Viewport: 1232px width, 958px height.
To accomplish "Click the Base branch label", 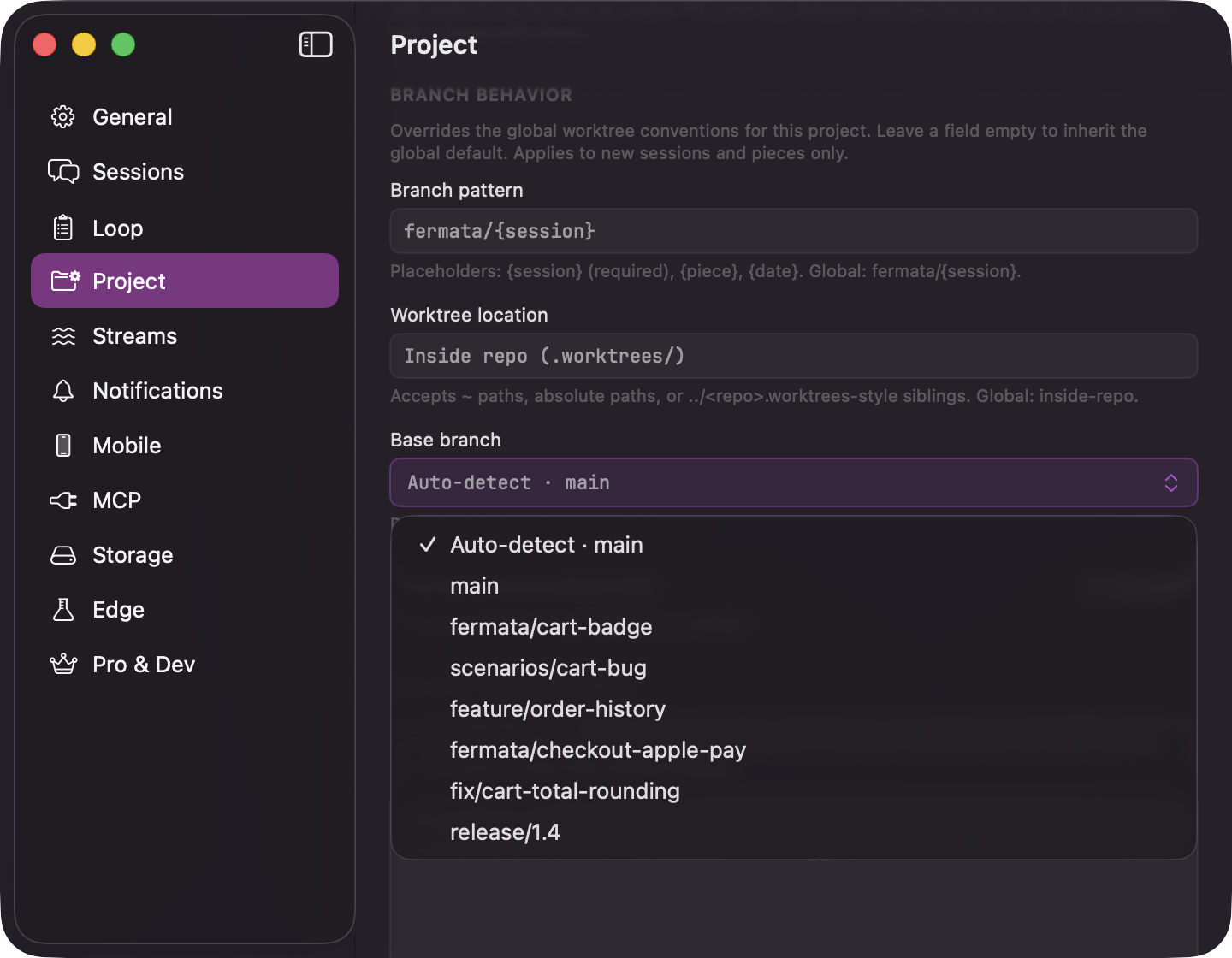I will pyautogui.click(x=446, y=440).
